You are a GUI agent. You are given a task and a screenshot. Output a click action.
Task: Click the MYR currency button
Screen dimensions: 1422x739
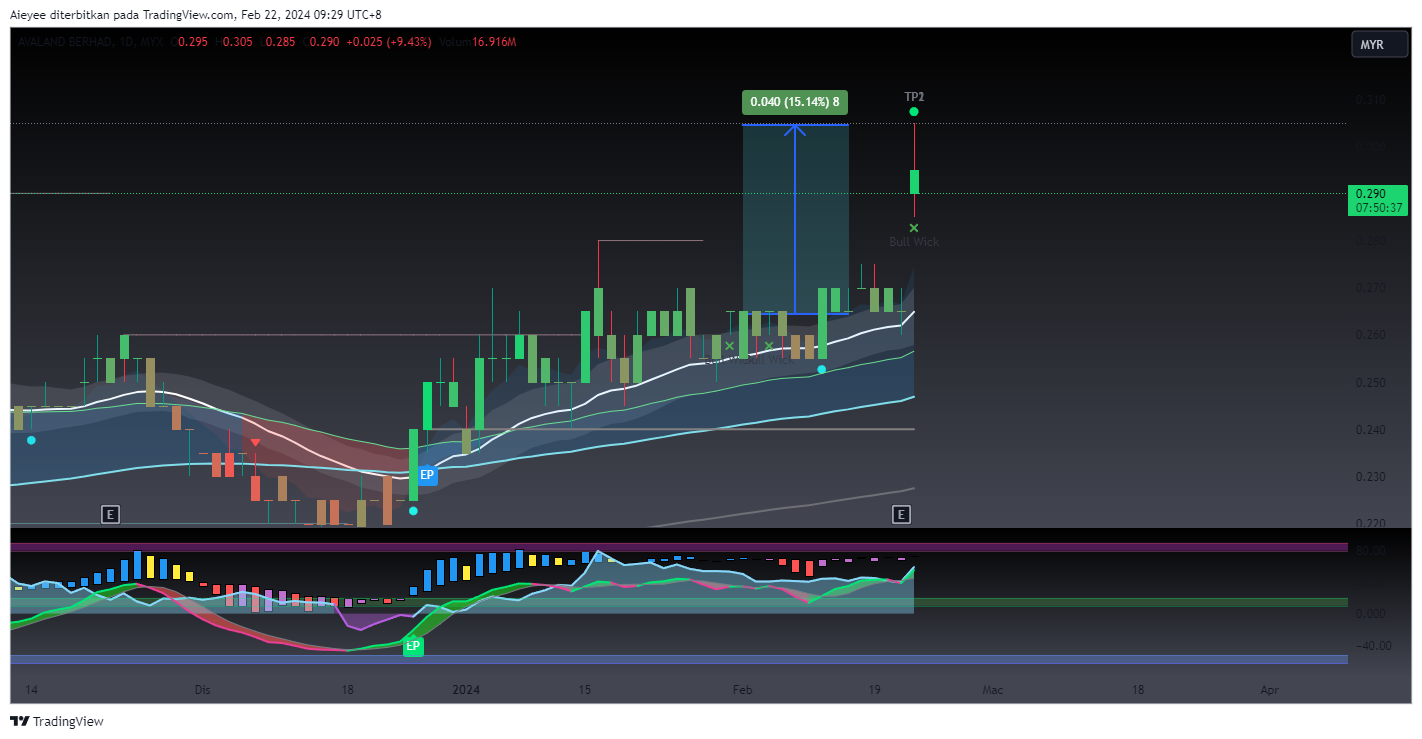coord(1378,45)
